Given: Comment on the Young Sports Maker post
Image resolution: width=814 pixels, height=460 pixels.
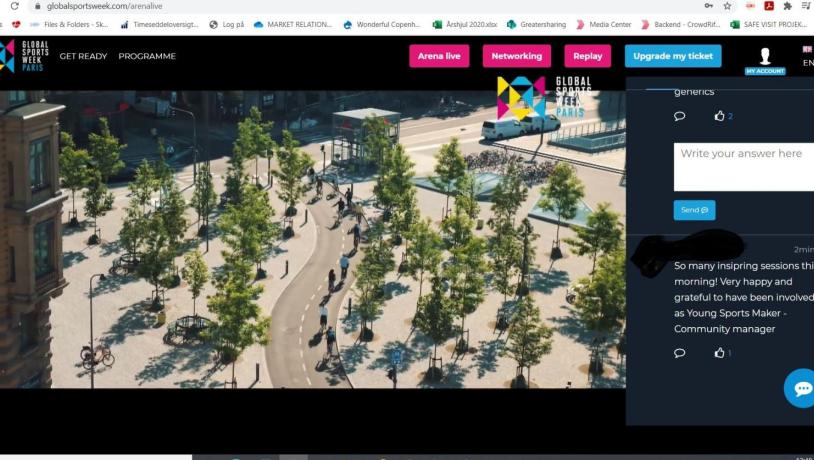Looking at the screenshot, I should tap(680, 353).
